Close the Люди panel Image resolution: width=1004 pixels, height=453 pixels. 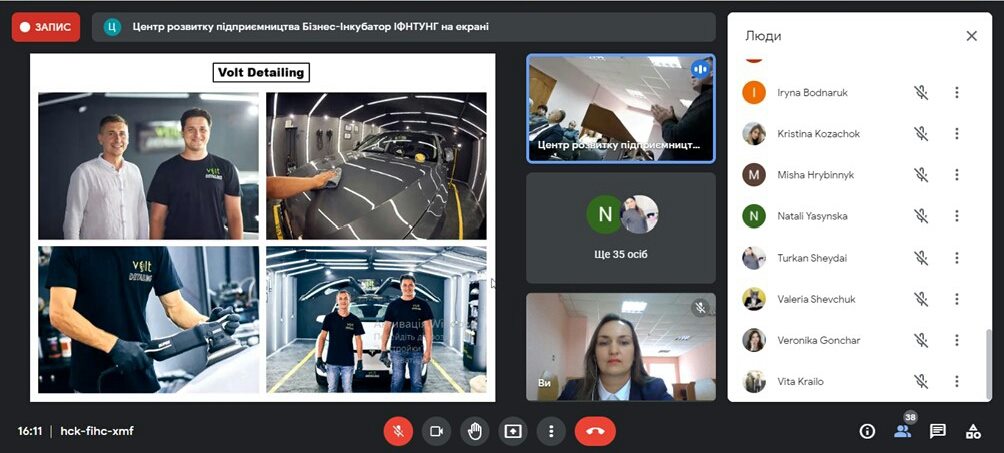pyautogui.click(x=971, y=36)
